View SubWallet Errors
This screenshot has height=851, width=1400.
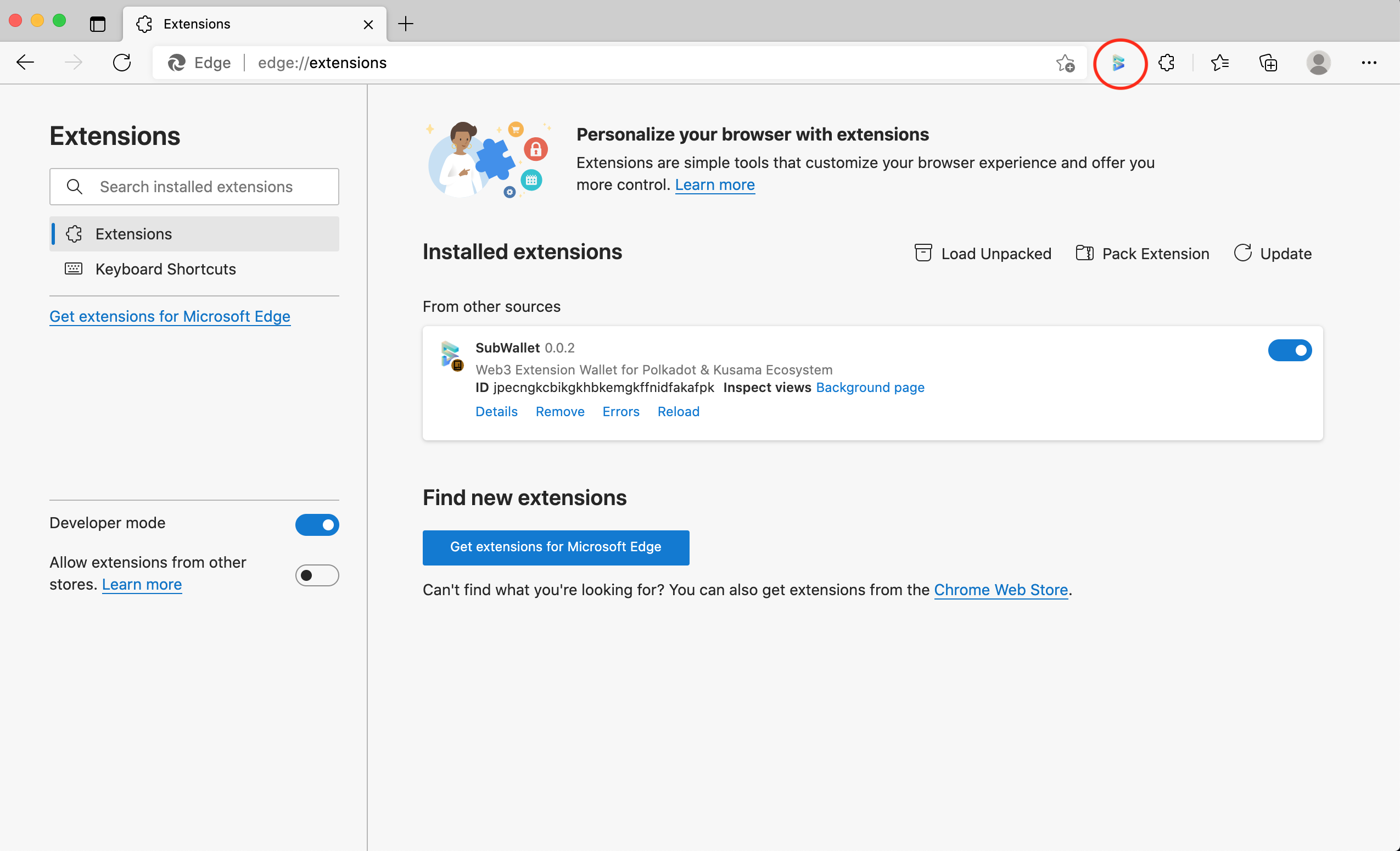point(620,411)
